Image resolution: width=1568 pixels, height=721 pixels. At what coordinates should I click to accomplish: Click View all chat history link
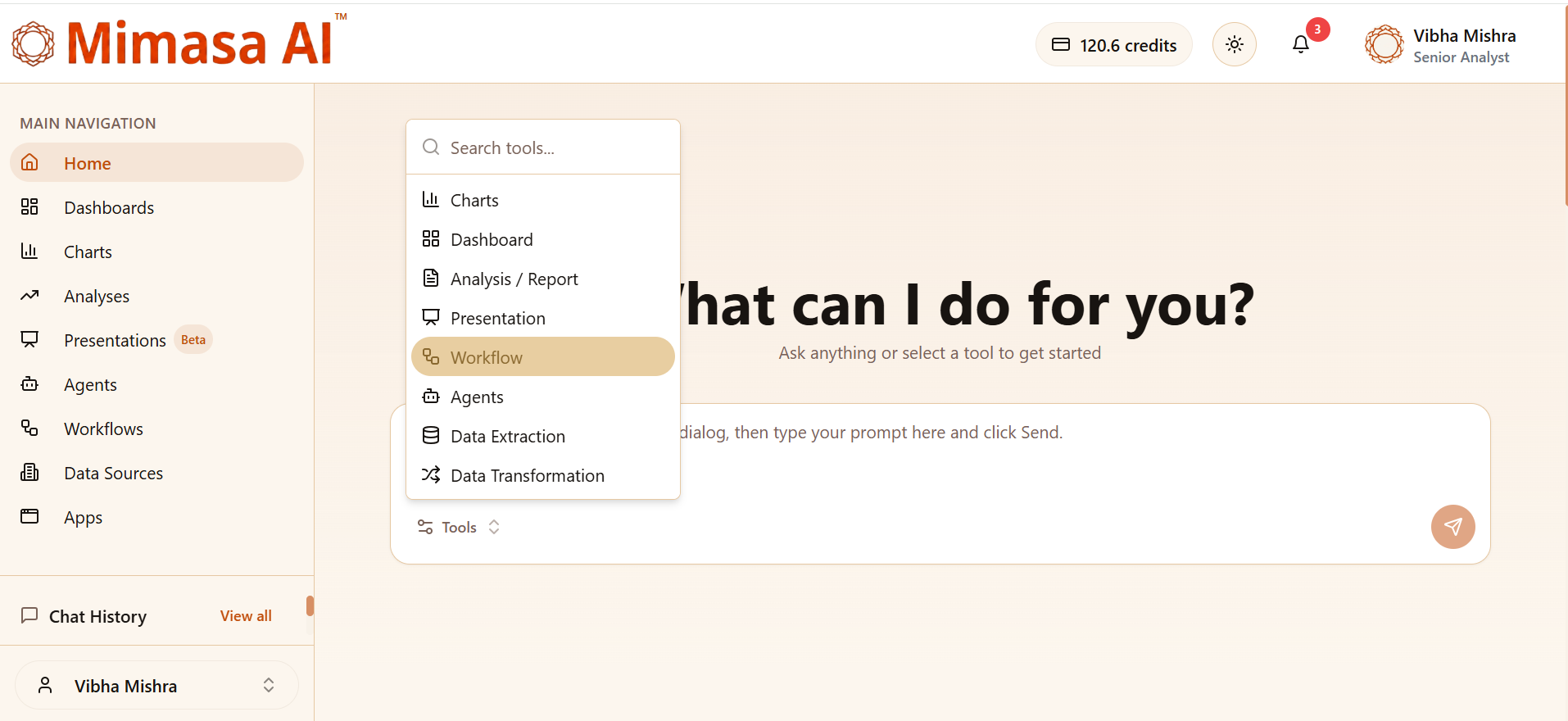[x=246, y=615]
